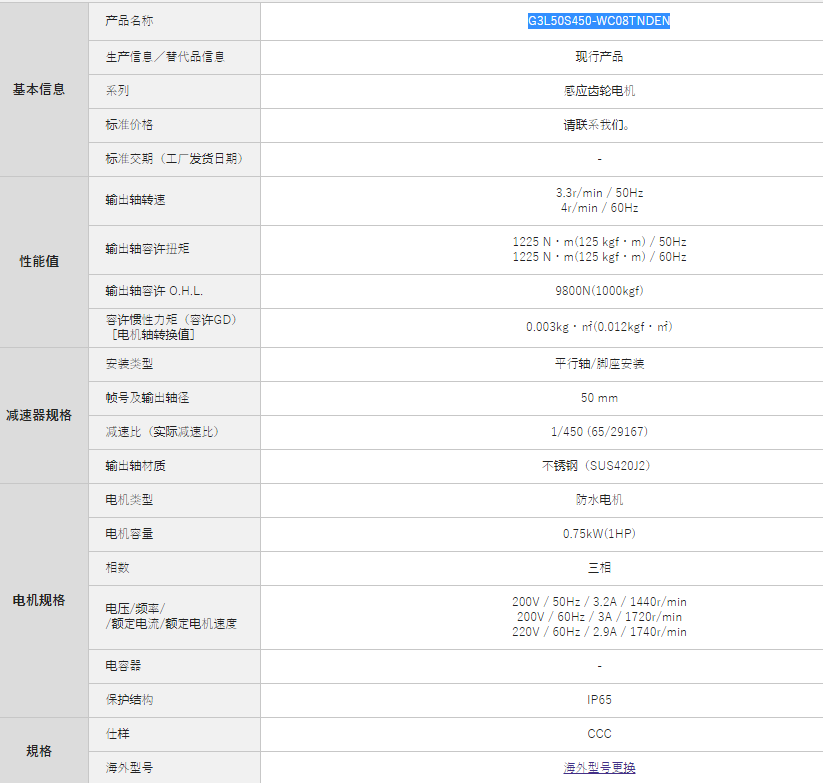Click the 防水电机 motor type value
Viewport: 823px width, 783px height.
pos(599,500)
